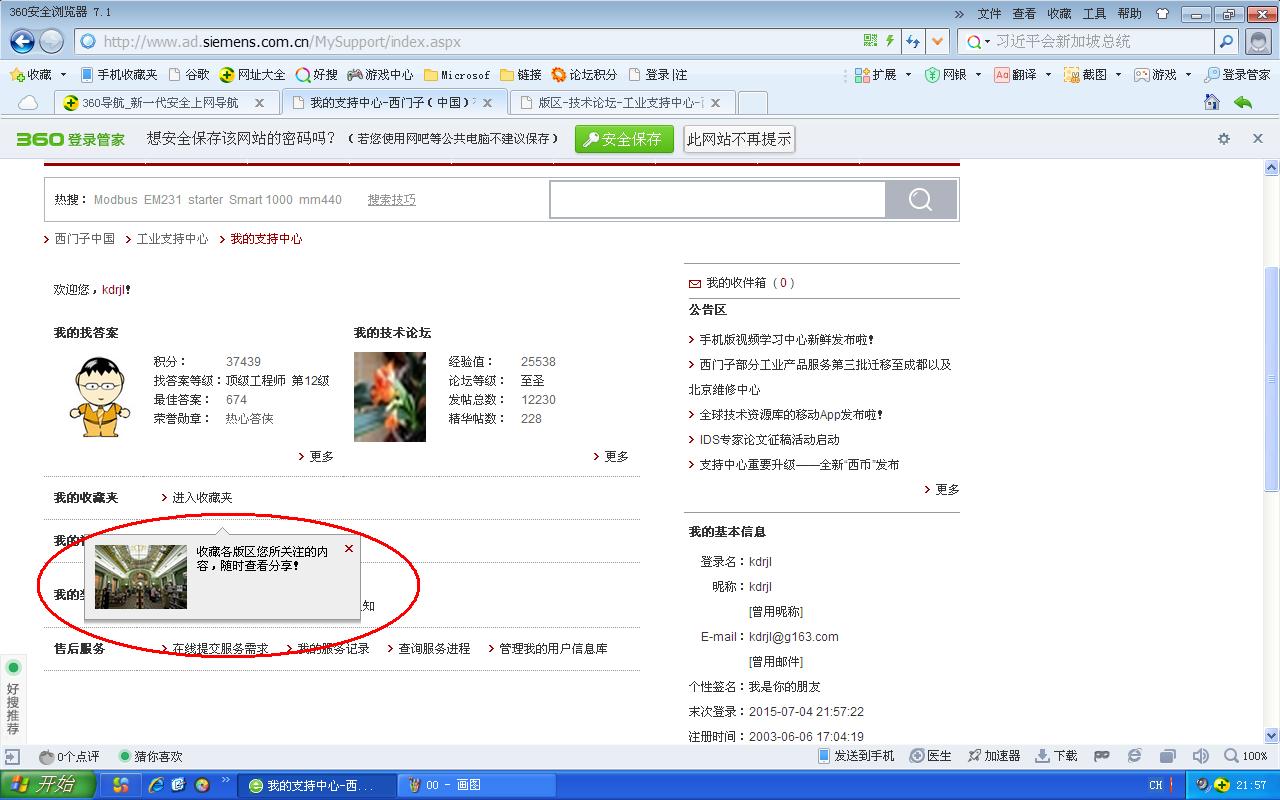1280x800 pixels.
Task: Dismiss the 360 password save bar
Action: [1258, 139]
